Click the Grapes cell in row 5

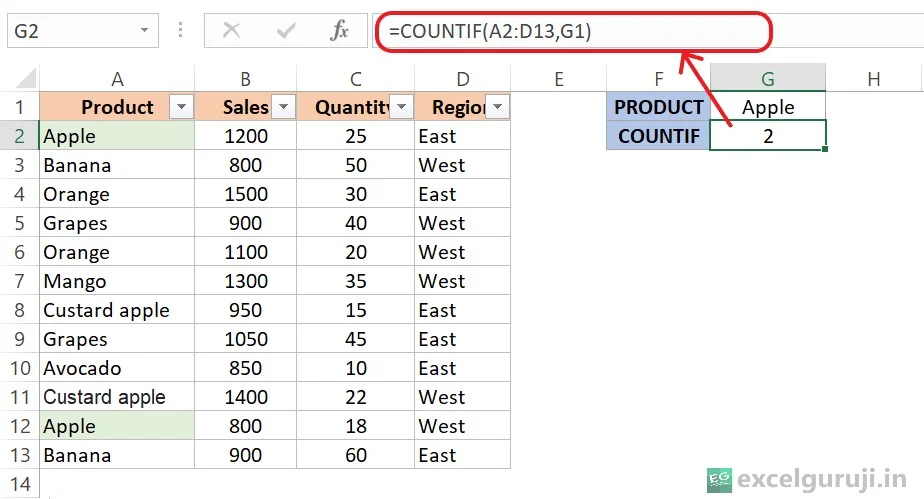pos(117,223)
